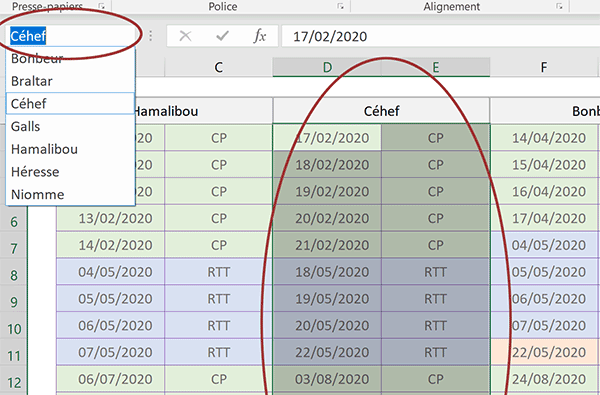The image size is (600, 395).
Task: Click cell with date 21/02/2020
Action: [327, 245]
